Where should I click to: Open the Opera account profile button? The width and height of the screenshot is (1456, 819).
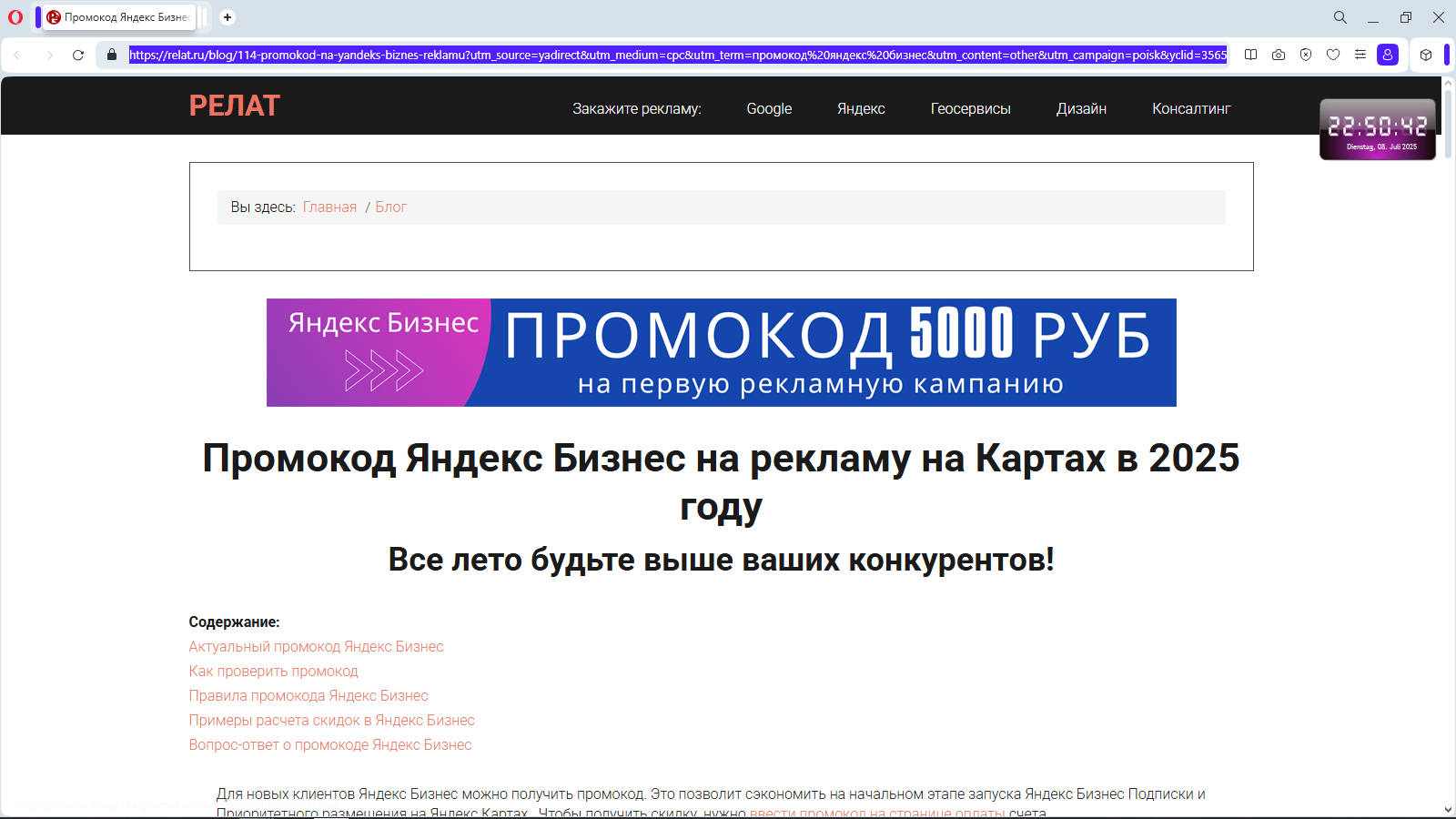coord(1388,55)
